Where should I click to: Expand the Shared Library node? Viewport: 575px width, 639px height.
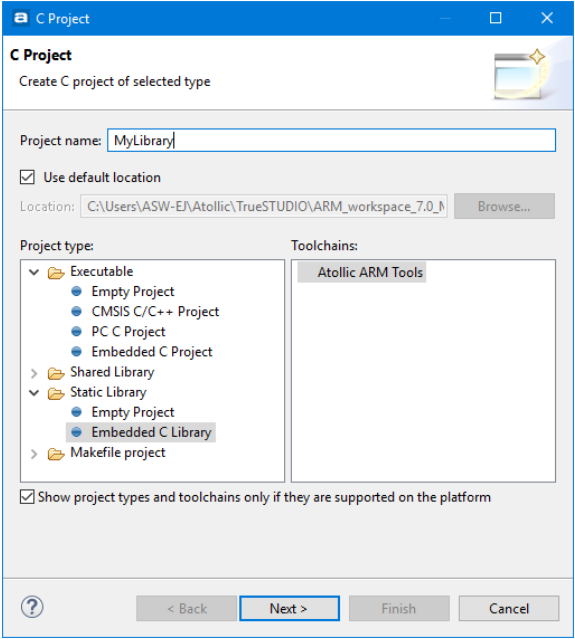click(x=34, y=373)
